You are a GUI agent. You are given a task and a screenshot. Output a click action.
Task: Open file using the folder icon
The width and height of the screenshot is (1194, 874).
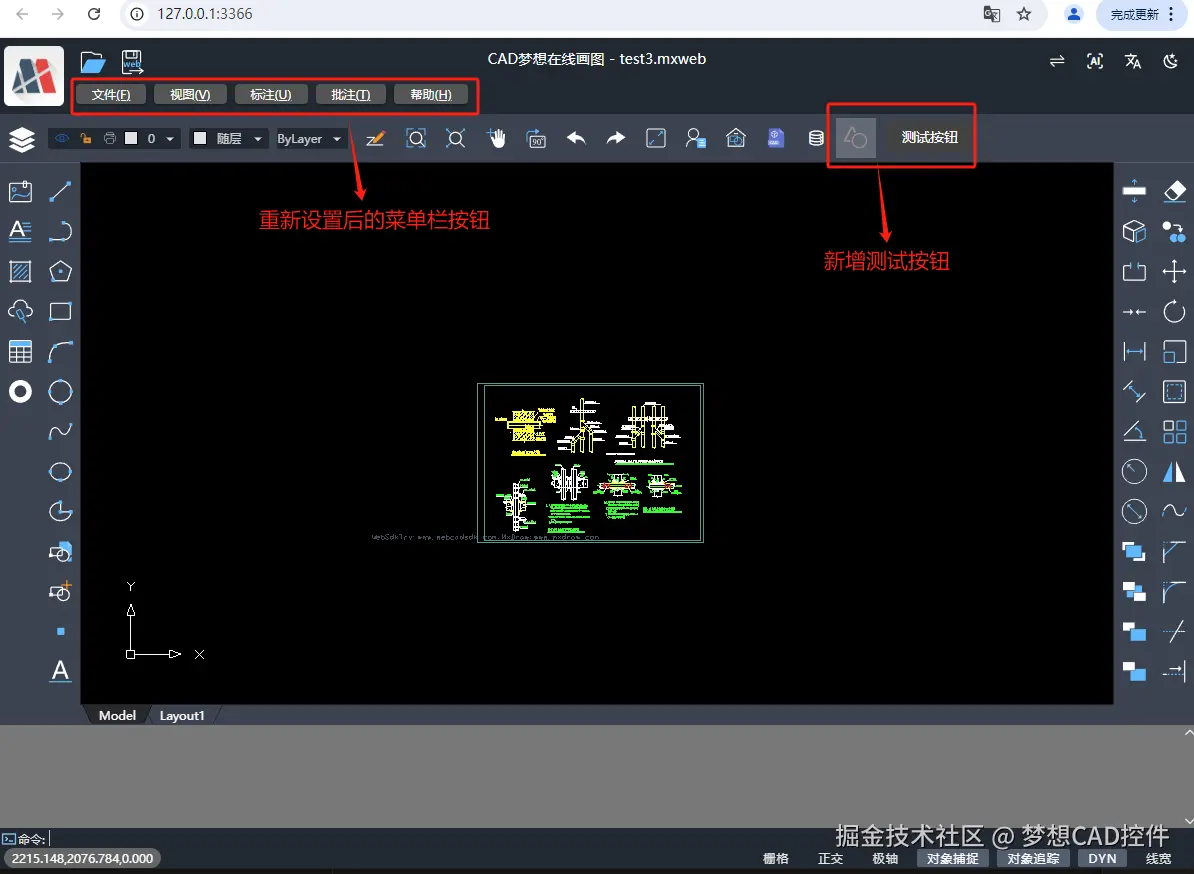click(93, 62)
